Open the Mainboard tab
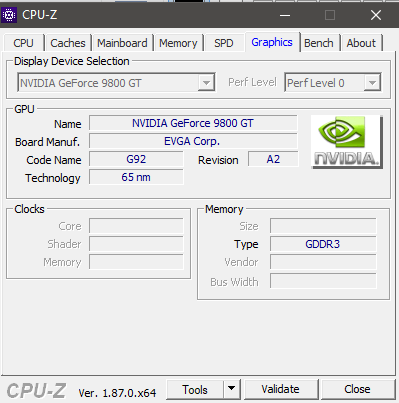This screenshot has height=403, width=399. click(x=122, y=43)
